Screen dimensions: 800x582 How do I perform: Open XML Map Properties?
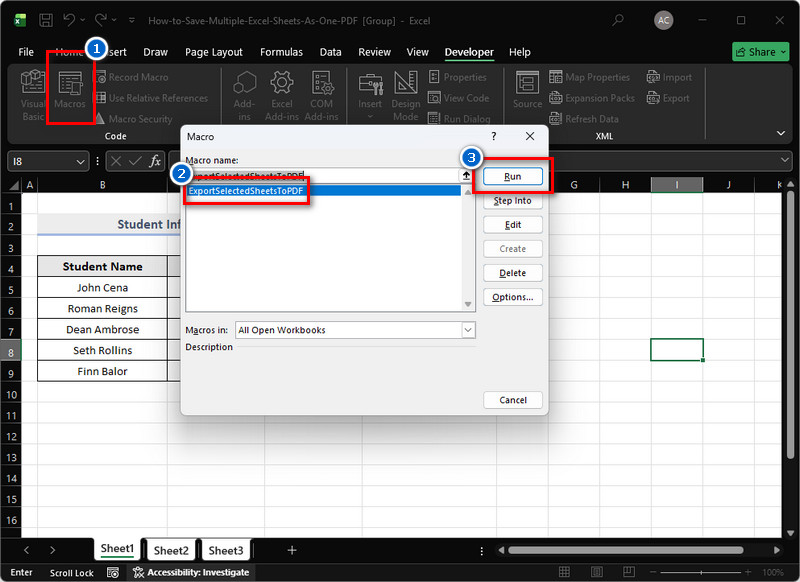(x=590, y=77)
